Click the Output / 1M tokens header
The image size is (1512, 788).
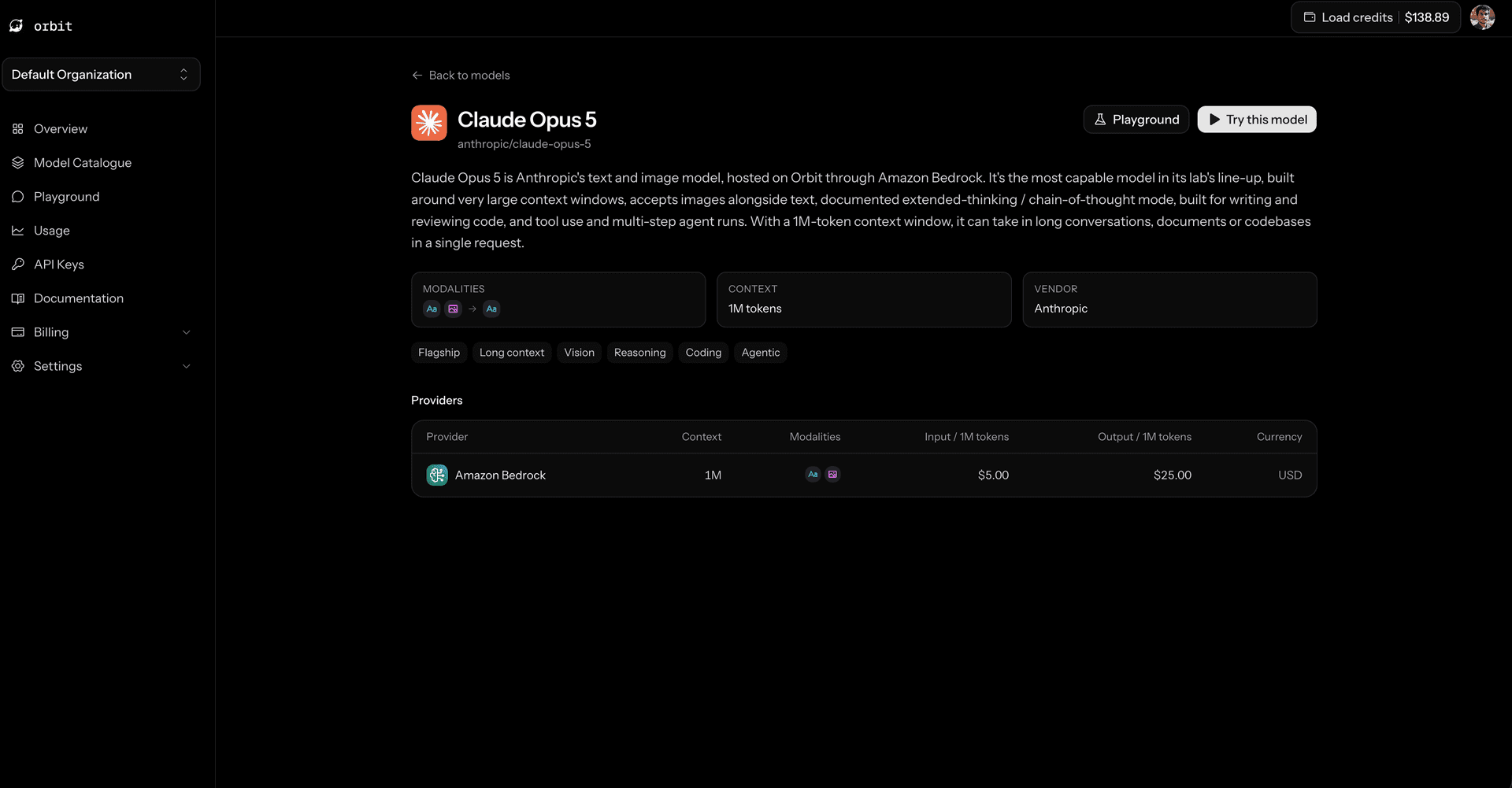pos(1145,437)
